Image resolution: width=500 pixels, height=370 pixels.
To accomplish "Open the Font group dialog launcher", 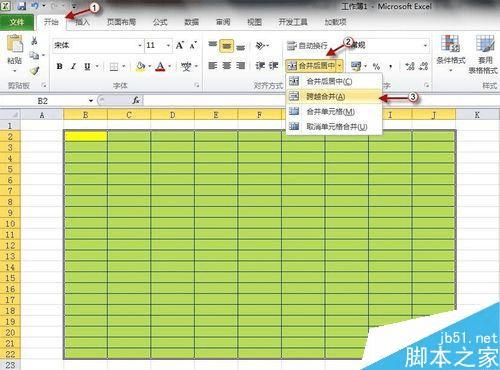I will pyautogui.click(x=197, y=86).
